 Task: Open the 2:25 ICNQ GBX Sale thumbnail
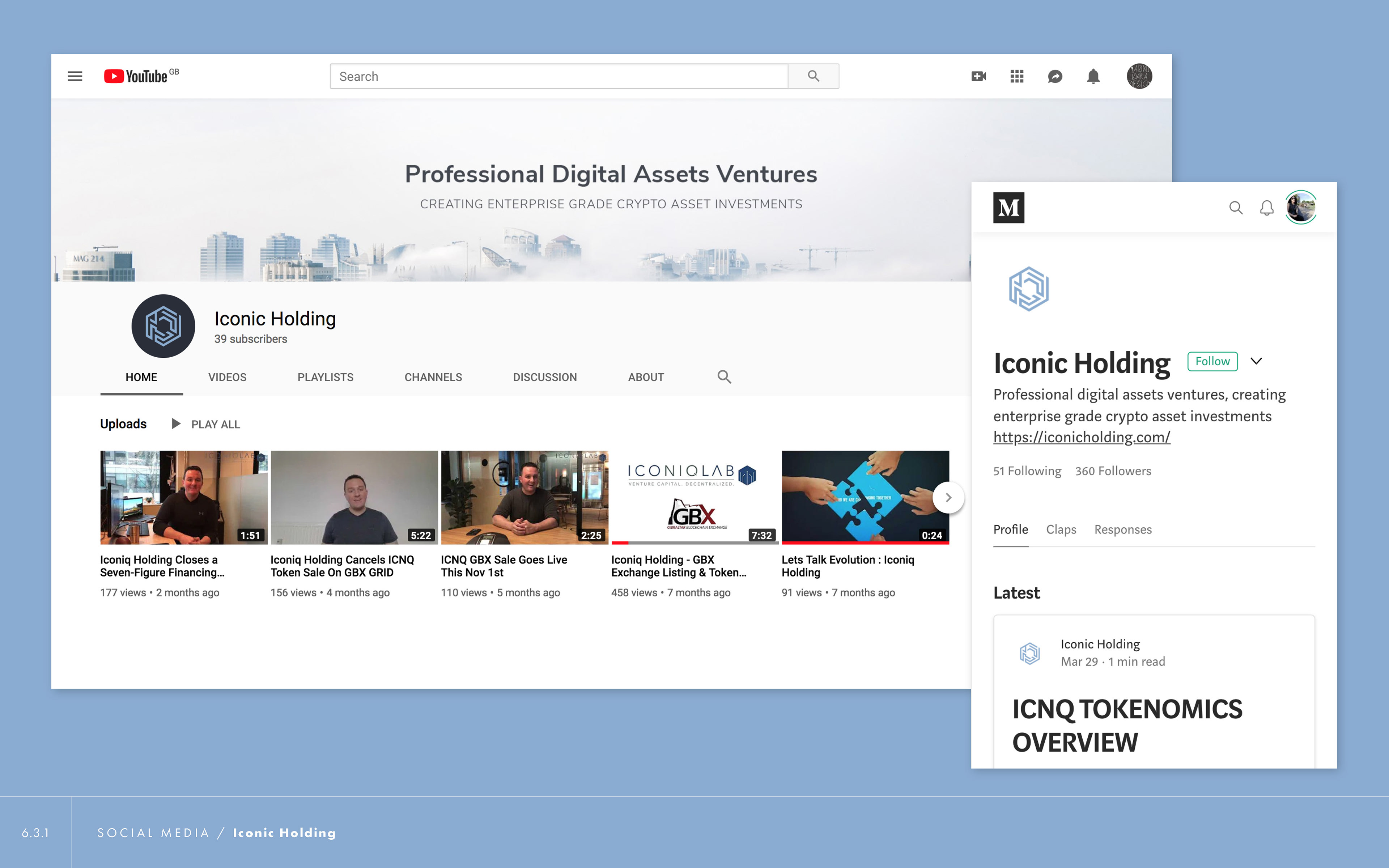pos(524,498)
